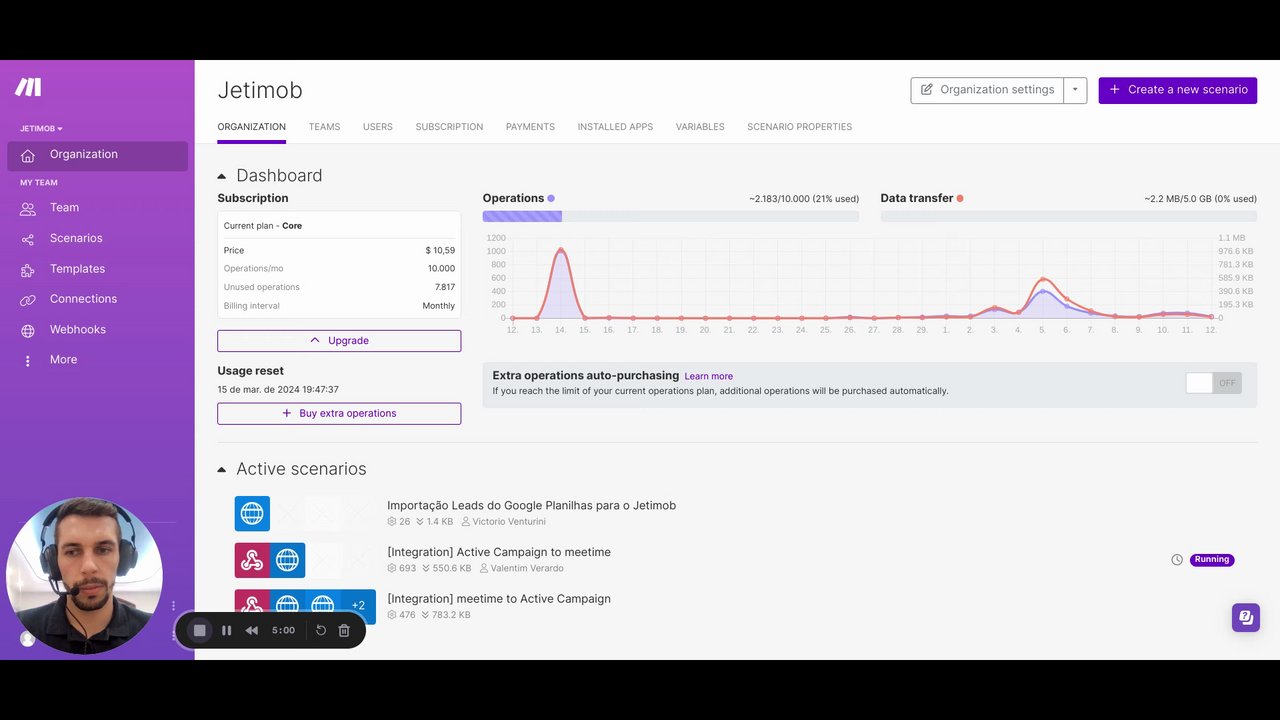Switch to the Subscription tab
1280x720 pixels.
[449, 127]
